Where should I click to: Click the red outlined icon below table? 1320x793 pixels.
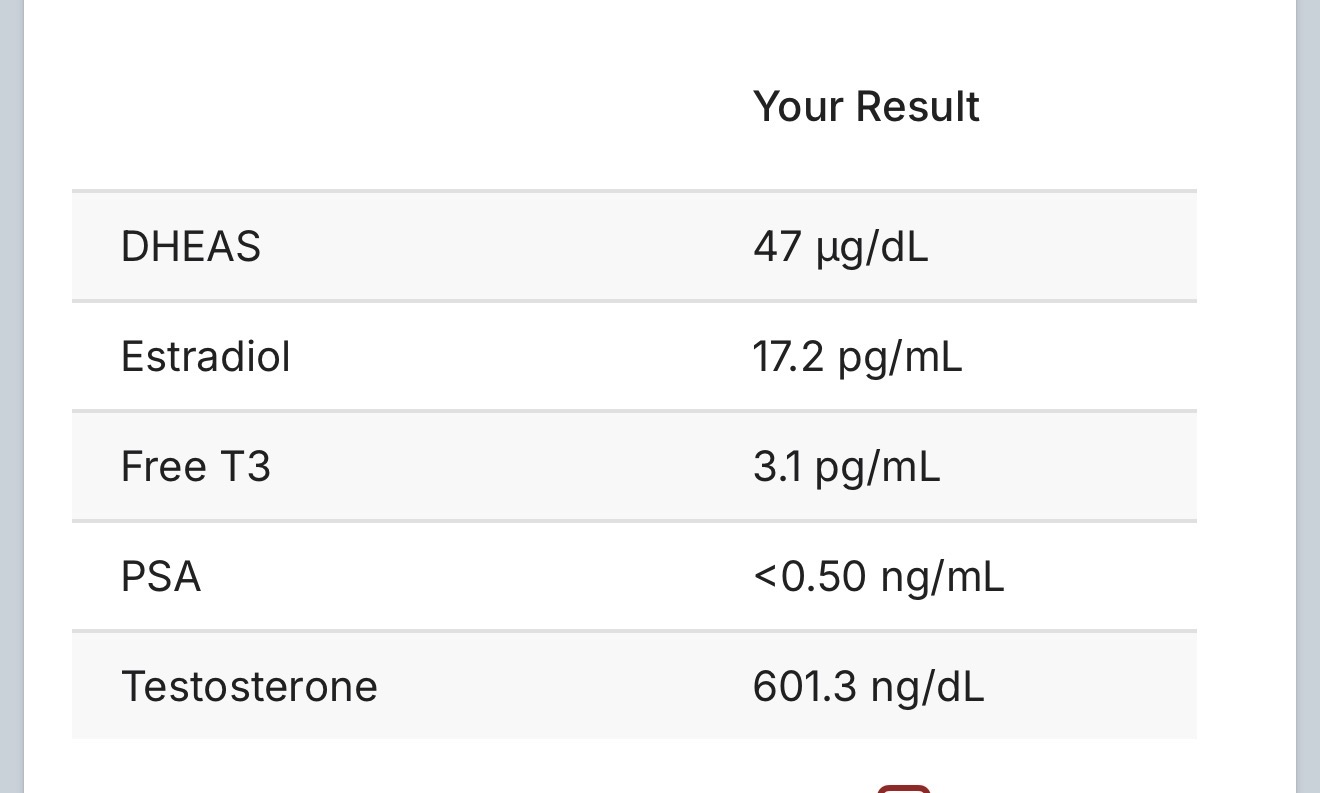[x=905, y=789]
